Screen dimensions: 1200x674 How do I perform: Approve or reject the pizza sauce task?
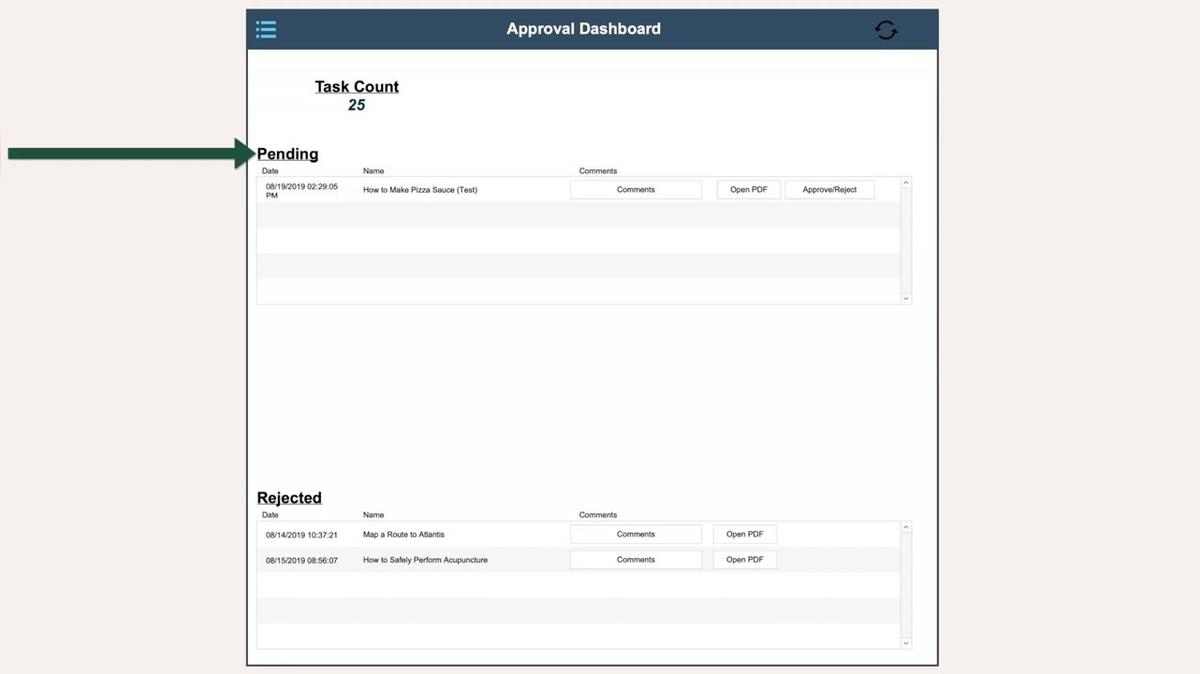829,189
